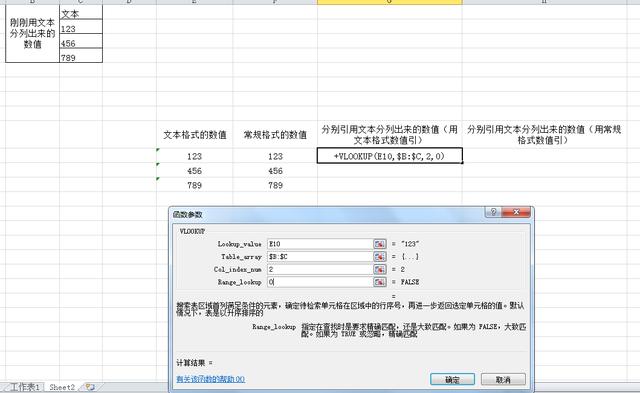Click the help question-mark button in dialog title
Viewport: 640px width, 393px height.
coord(493,212)
